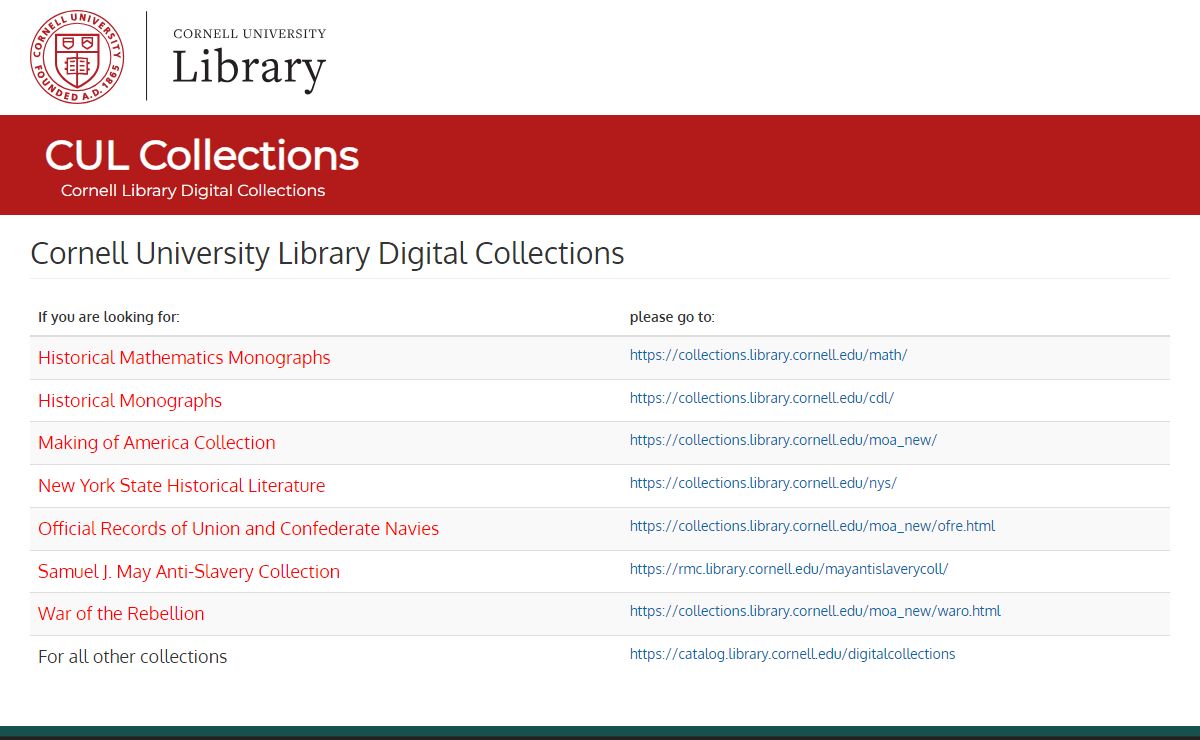This screenshot has height=740, width=1200.
Task: Open Historical Monographs collection
Action: (130, 400)
